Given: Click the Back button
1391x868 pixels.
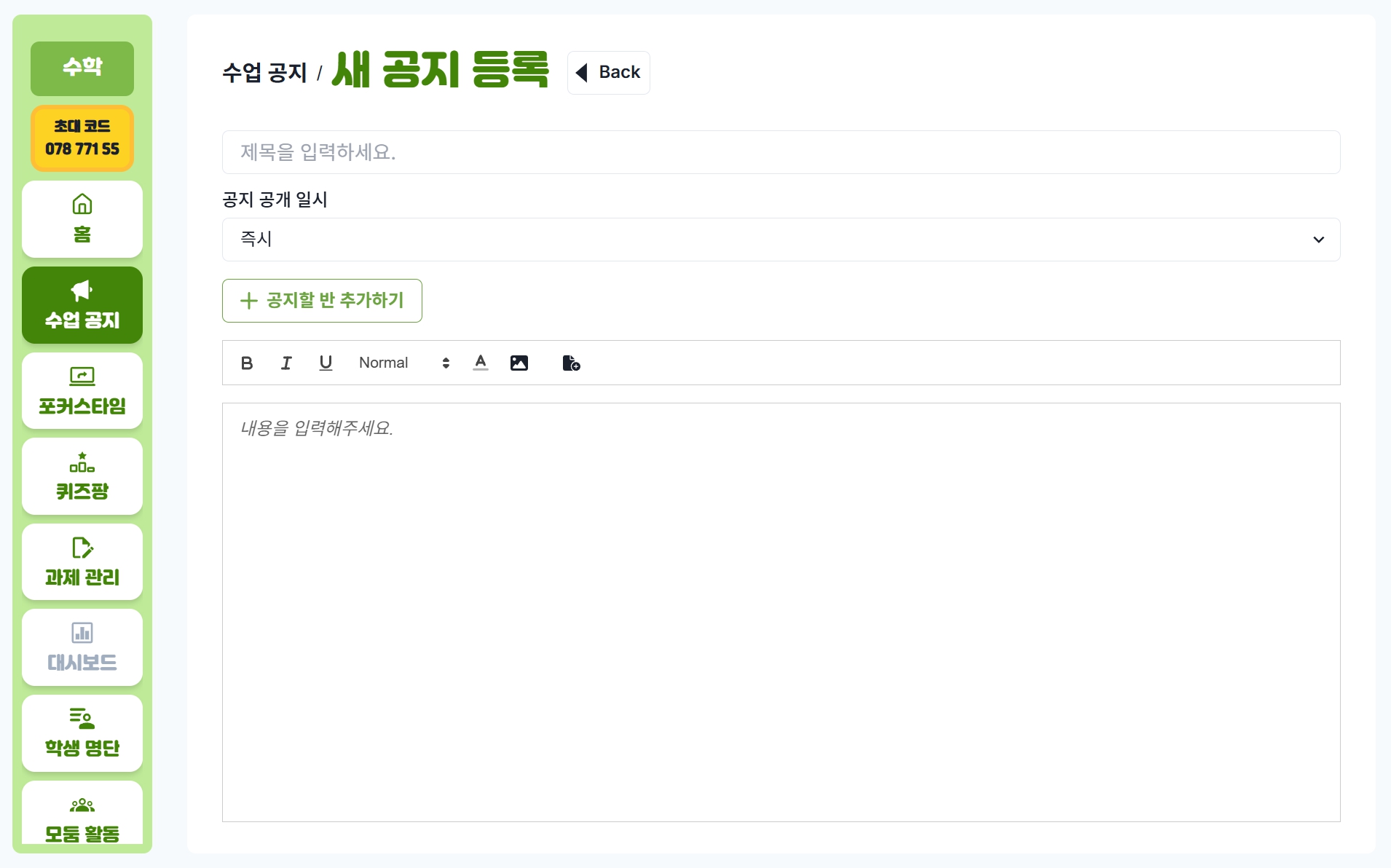Looking at the screenshot, I should 609,72.
